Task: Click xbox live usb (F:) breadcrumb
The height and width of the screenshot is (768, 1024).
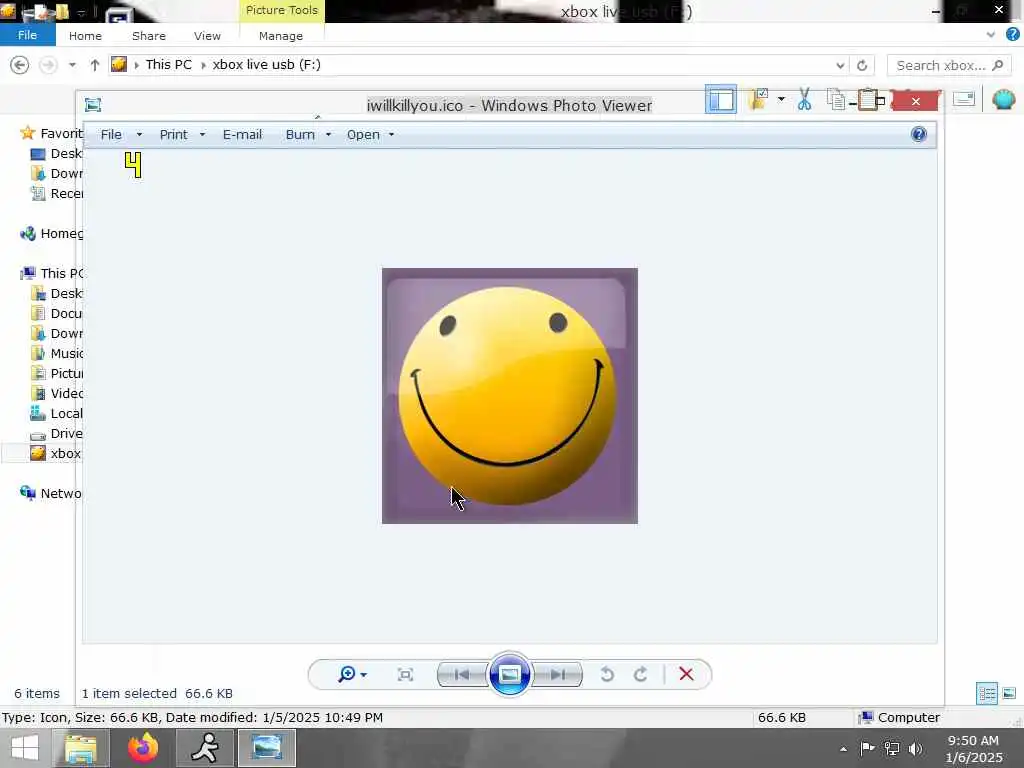Action: (x=266, y=65)
